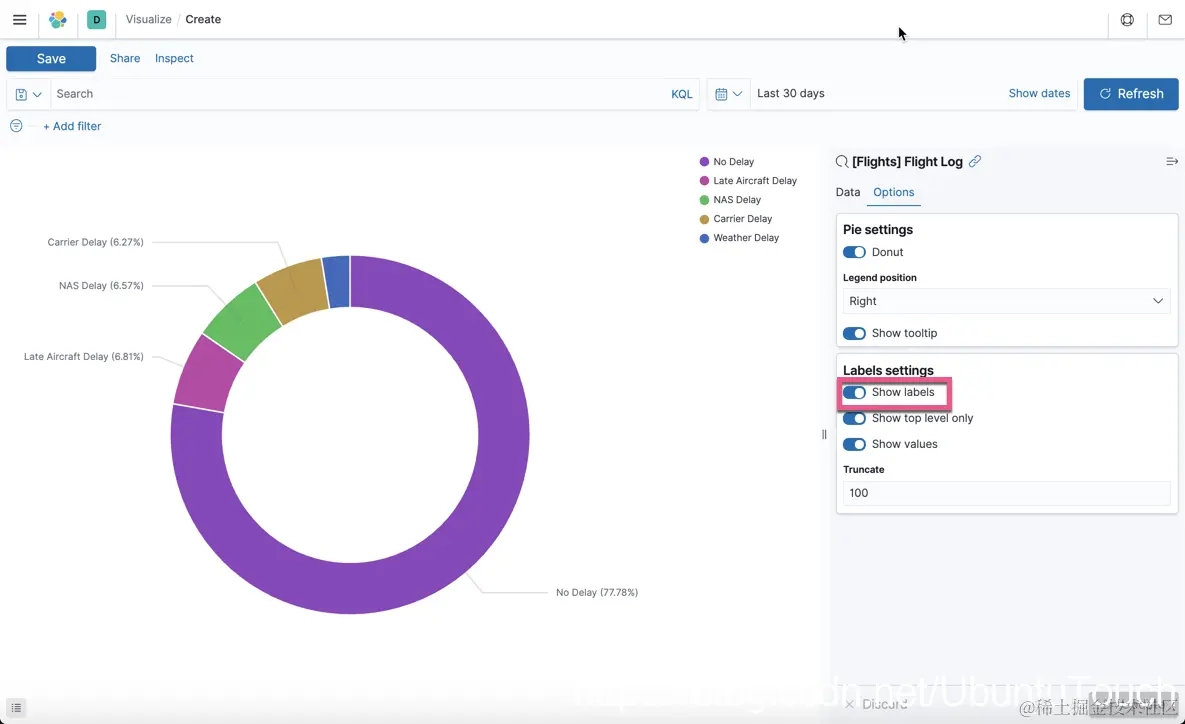Open the hamburger navigation menu

(x=20, y=20)
